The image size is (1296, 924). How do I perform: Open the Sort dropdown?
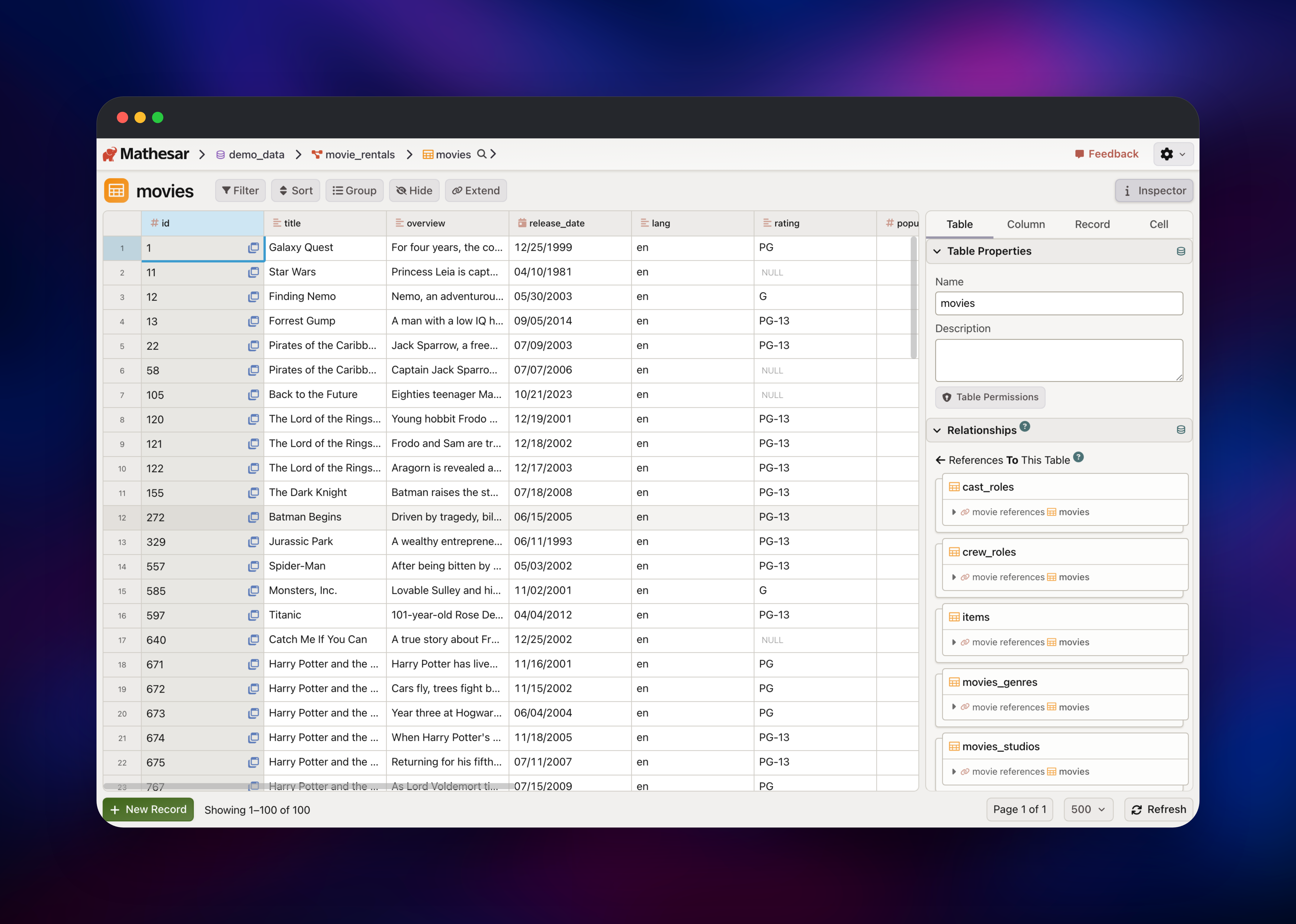[295, 191]
